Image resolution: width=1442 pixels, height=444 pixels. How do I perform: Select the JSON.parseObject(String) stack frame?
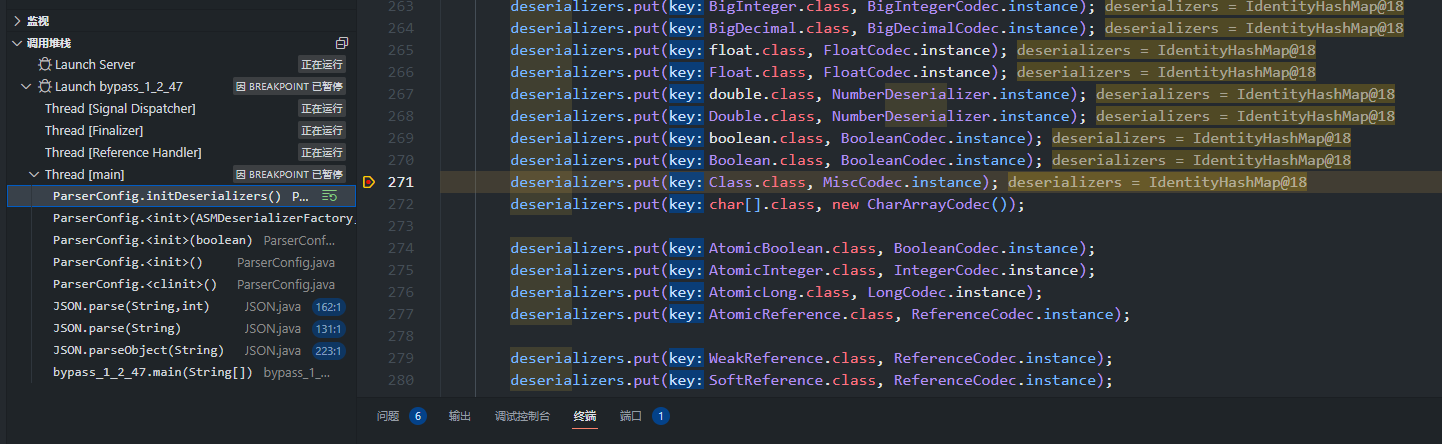pos(138,351)
